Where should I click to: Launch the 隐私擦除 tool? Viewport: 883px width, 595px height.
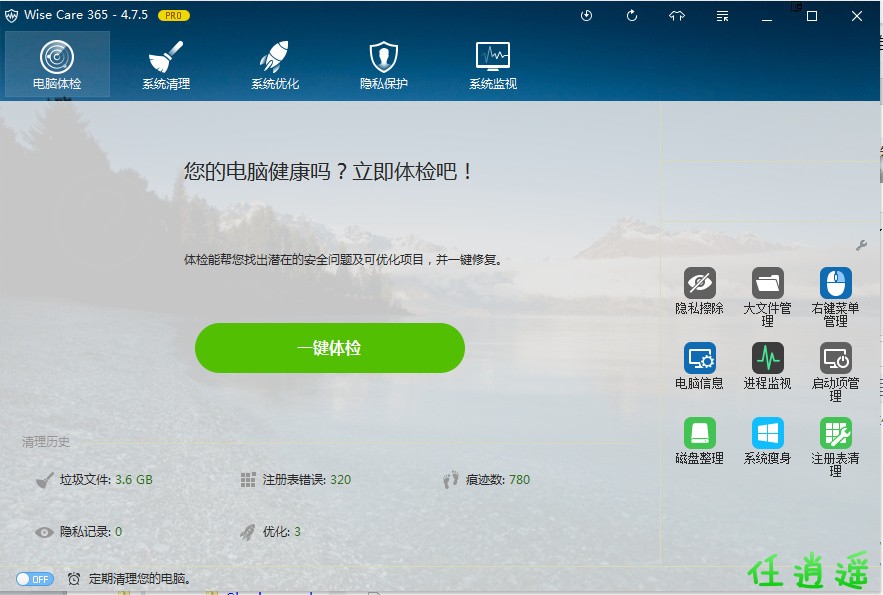tap(699, 291)
